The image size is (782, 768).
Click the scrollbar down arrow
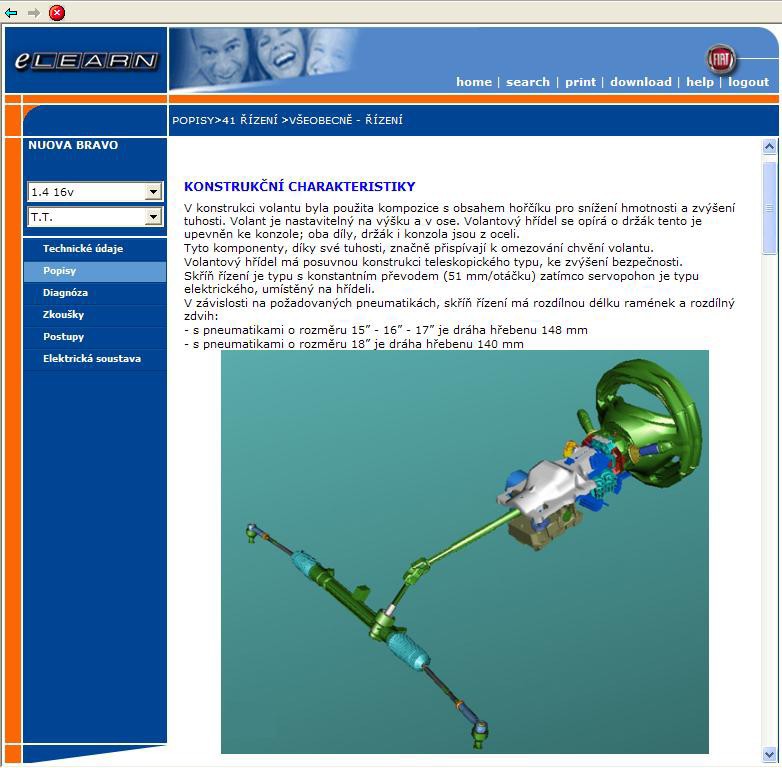coord(769,755)
